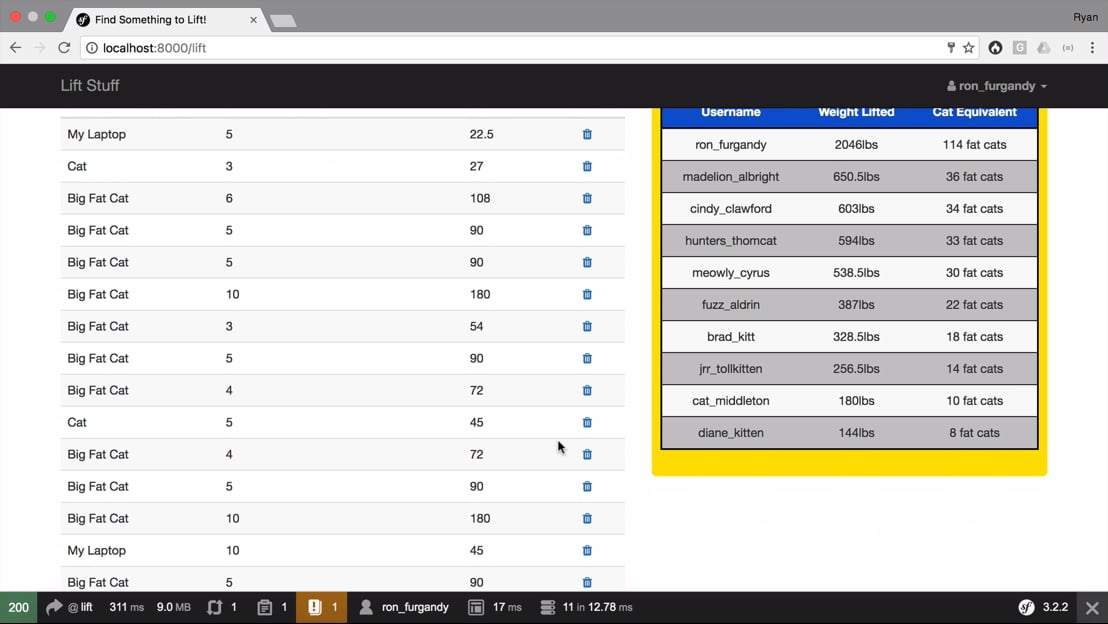Click cat_middleton leaderboard username
This screenshot has height=624, width=1108.
(731, 401)
